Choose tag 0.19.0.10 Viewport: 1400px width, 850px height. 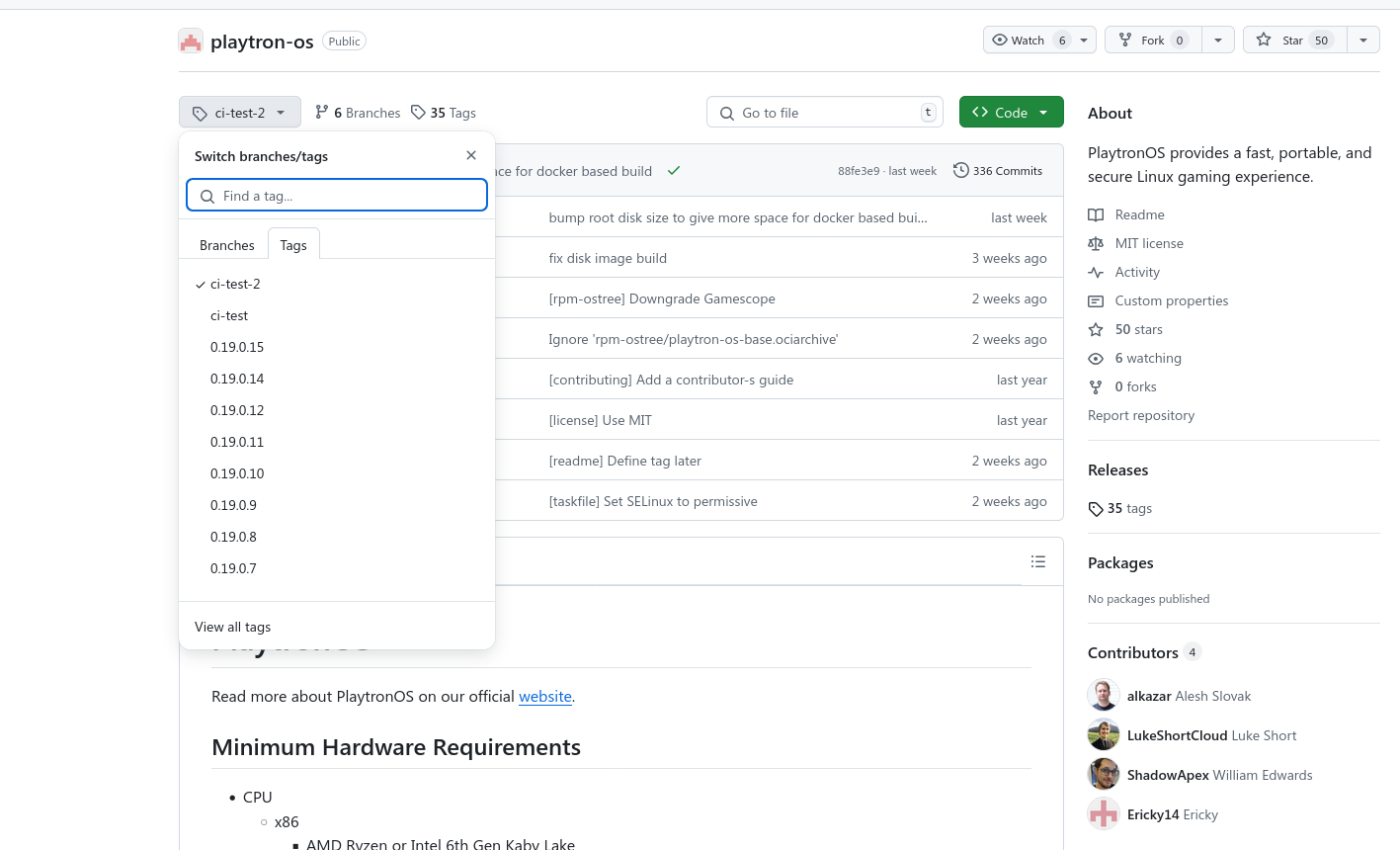pos(337,473)
